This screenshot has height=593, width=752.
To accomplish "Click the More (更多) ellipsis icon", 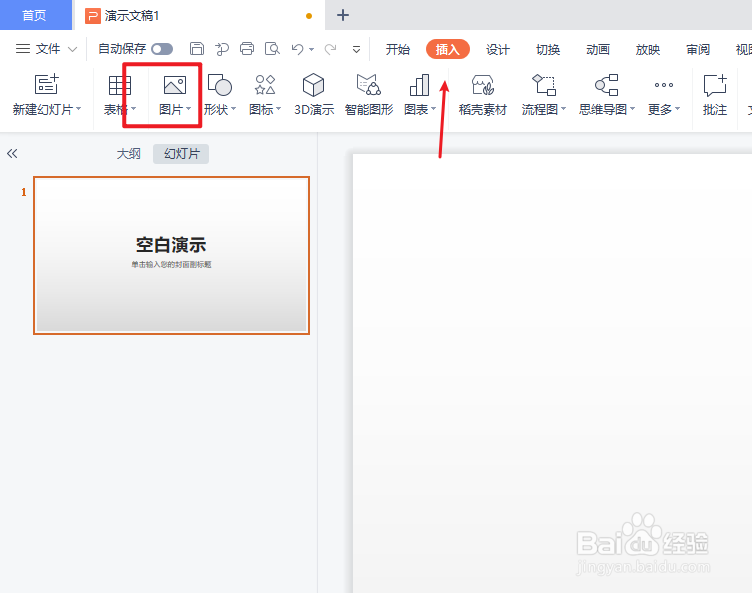I will [x=664, y=85].
